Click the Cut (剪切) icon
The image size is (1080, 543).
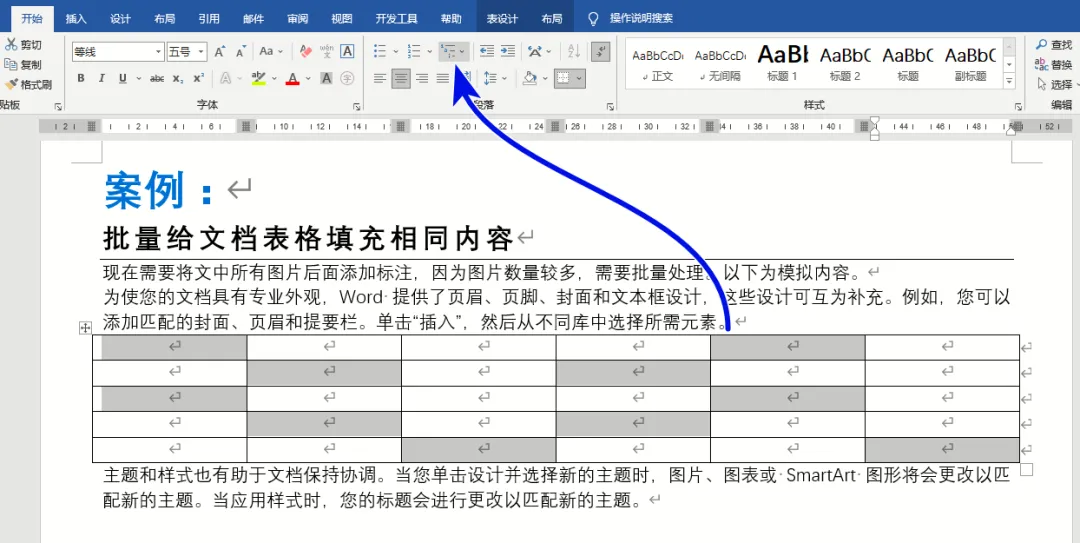[x=11, y=45]
